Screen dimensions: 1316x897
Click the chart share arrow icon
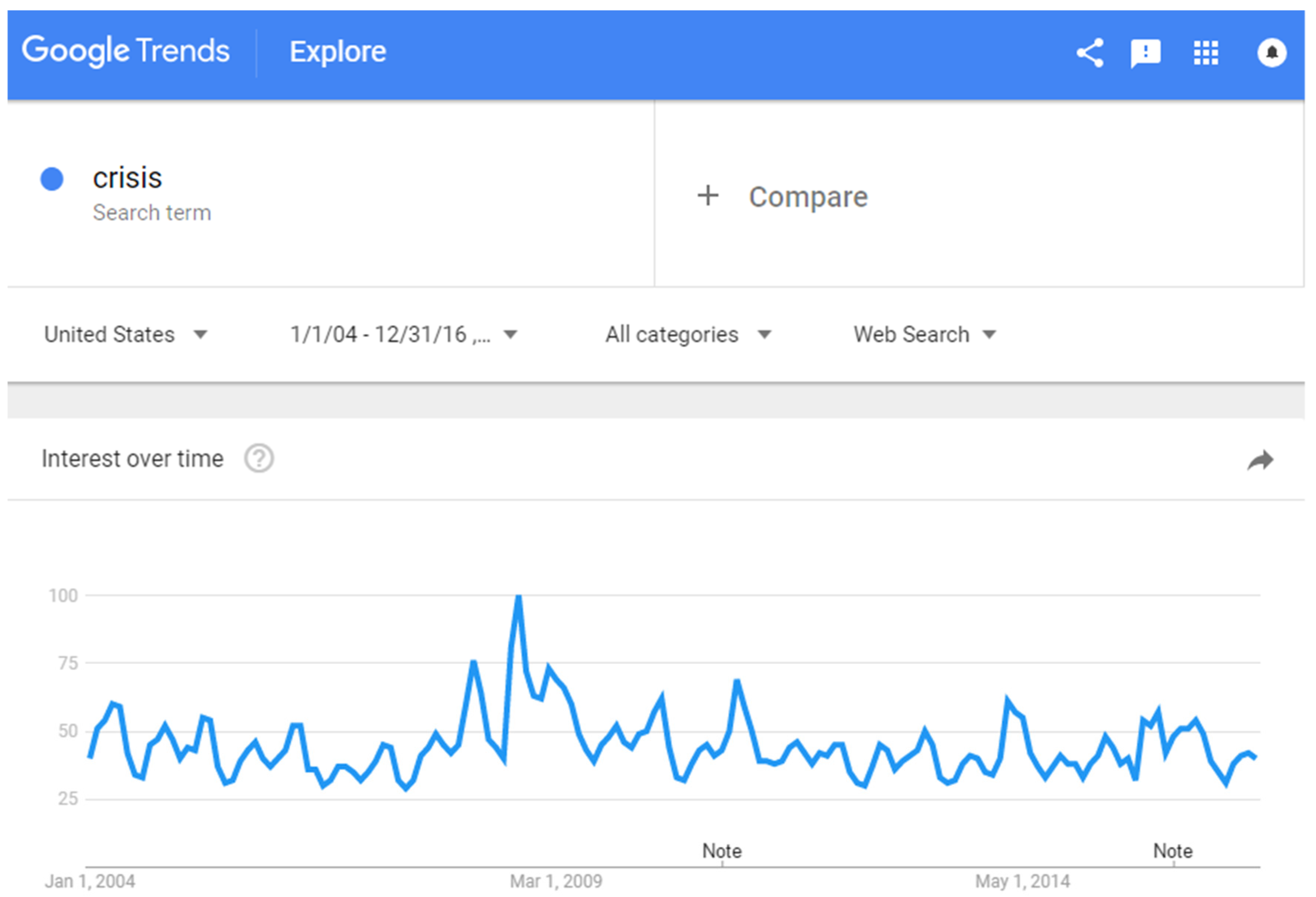pos(1261,460)
